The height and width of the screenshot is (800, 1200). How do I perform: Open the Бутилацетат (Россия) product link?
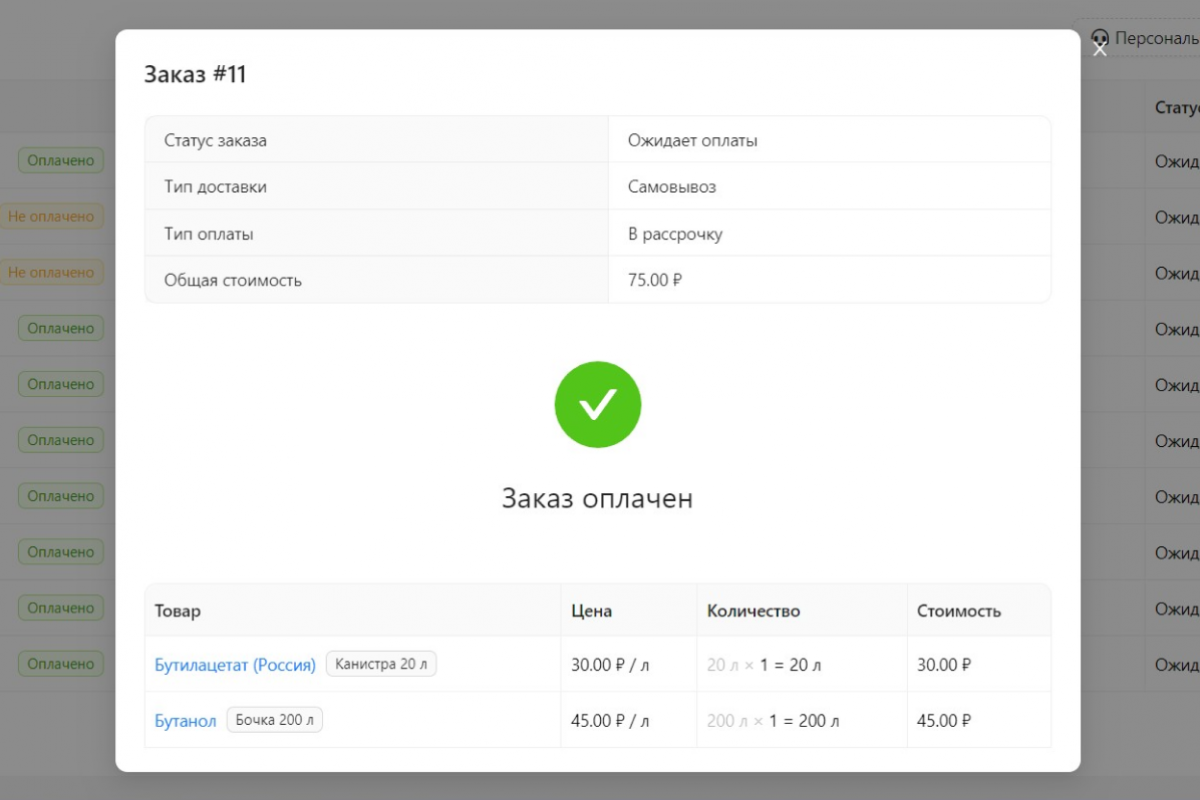(x=236, y=664)
